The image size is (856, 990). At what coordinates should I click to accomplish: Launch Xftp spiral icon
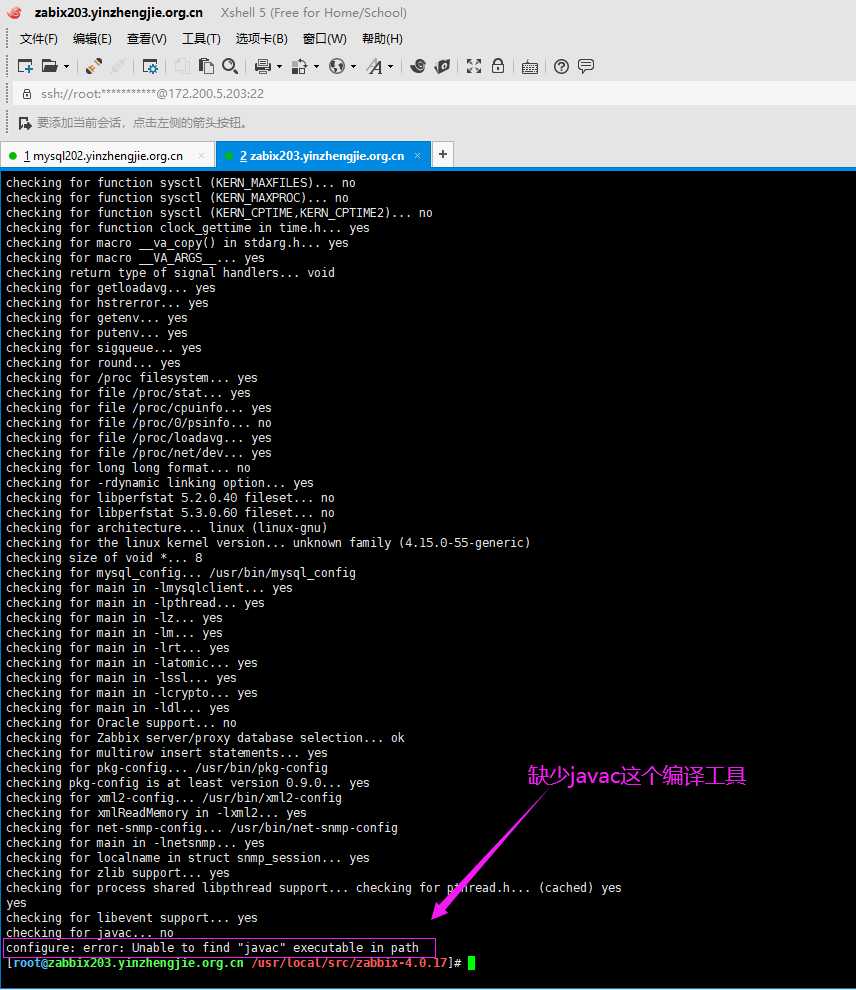tap(418, 66)
